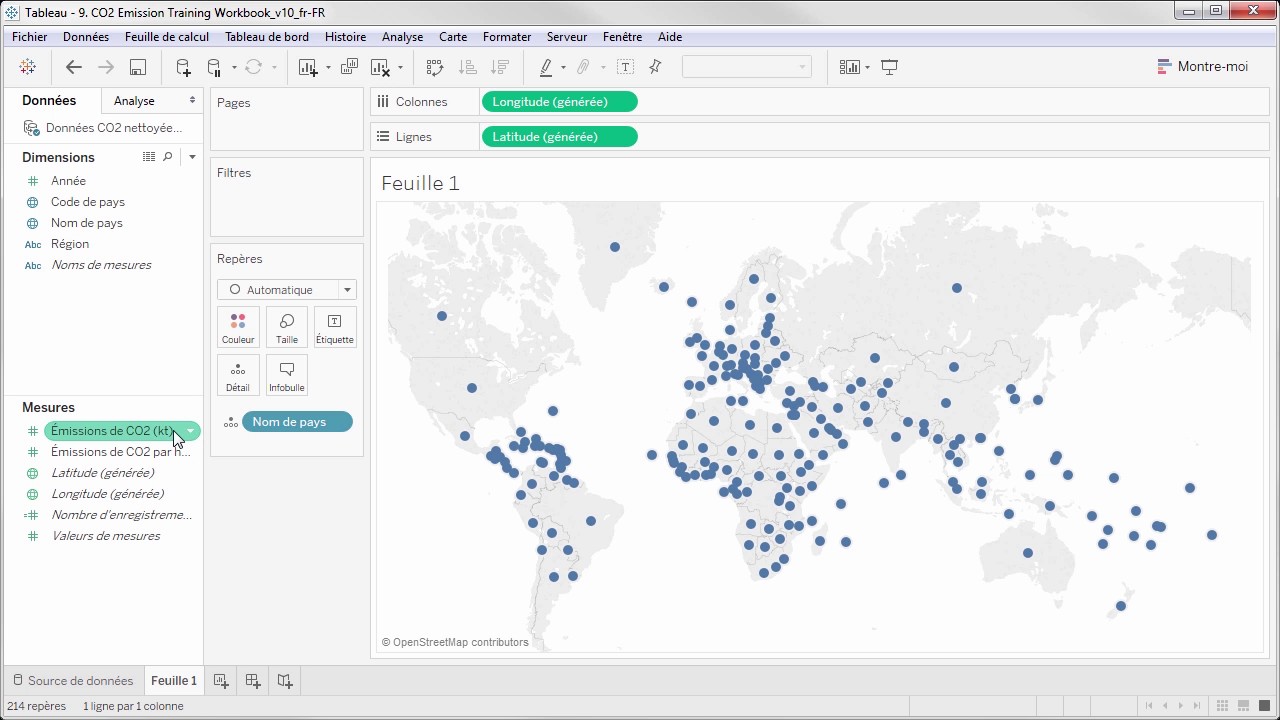Open the Émissions de CO2 (kt) pill menu

[190, 431]
